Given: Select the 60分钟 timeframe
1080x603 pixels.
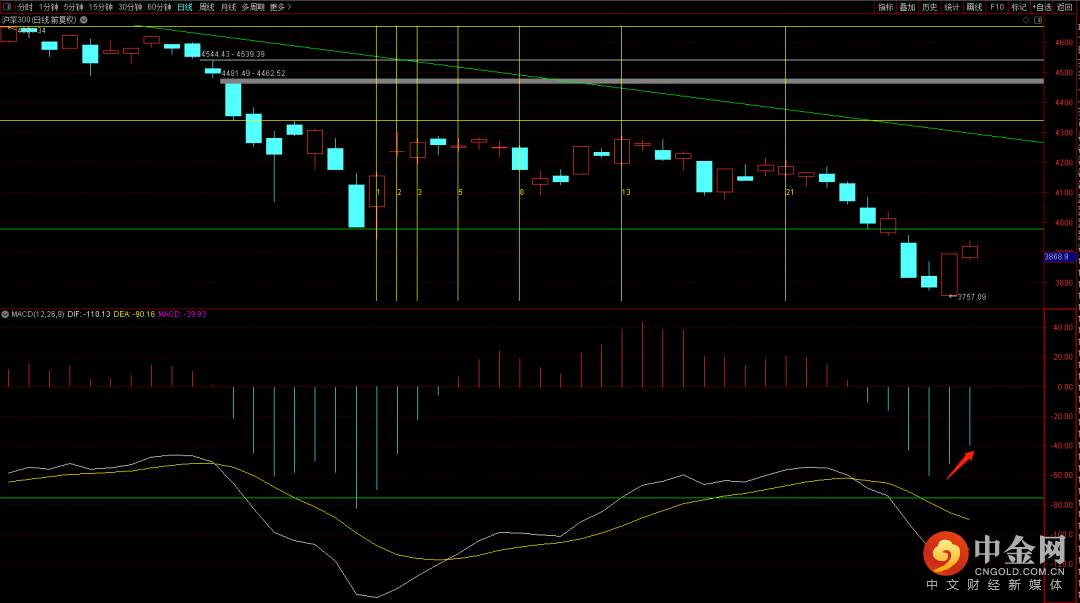Looking at the screenshot, I should 159,7.
